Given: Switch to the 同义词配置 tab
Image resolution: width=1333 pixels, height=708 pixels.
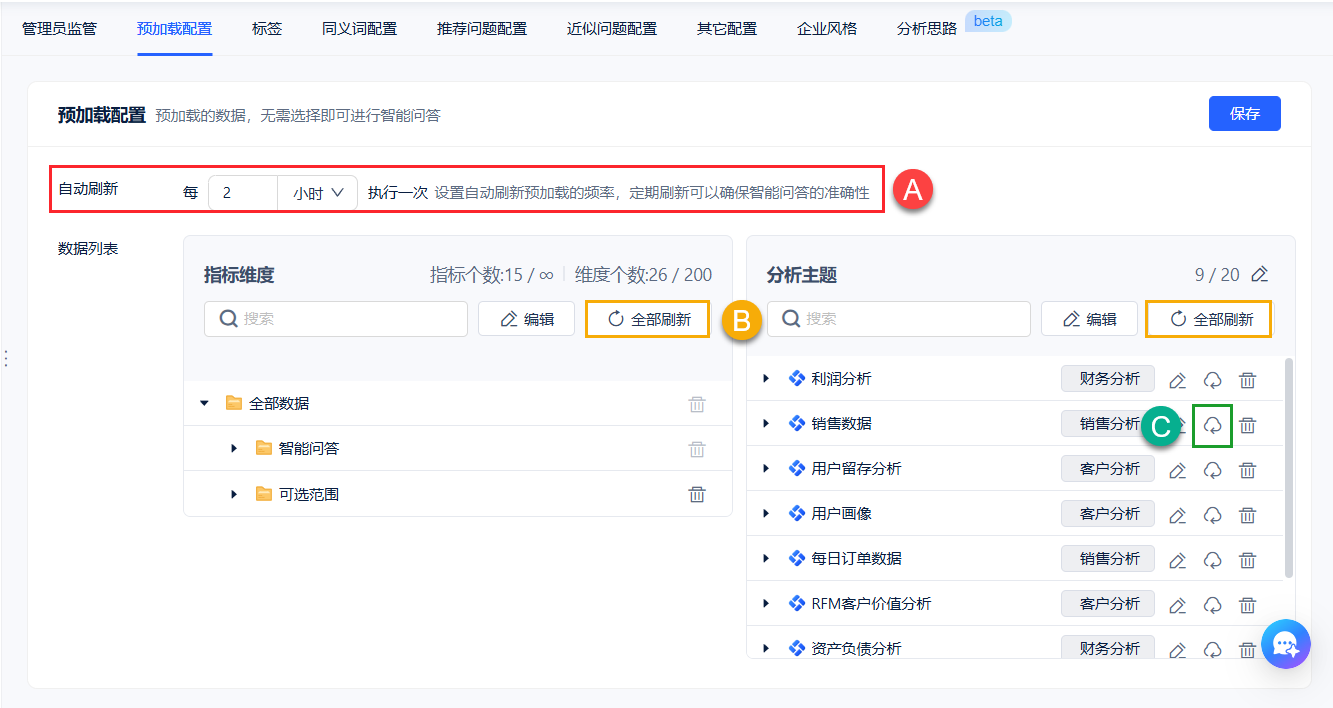Looking at the screenshot, I should [359, 28].
